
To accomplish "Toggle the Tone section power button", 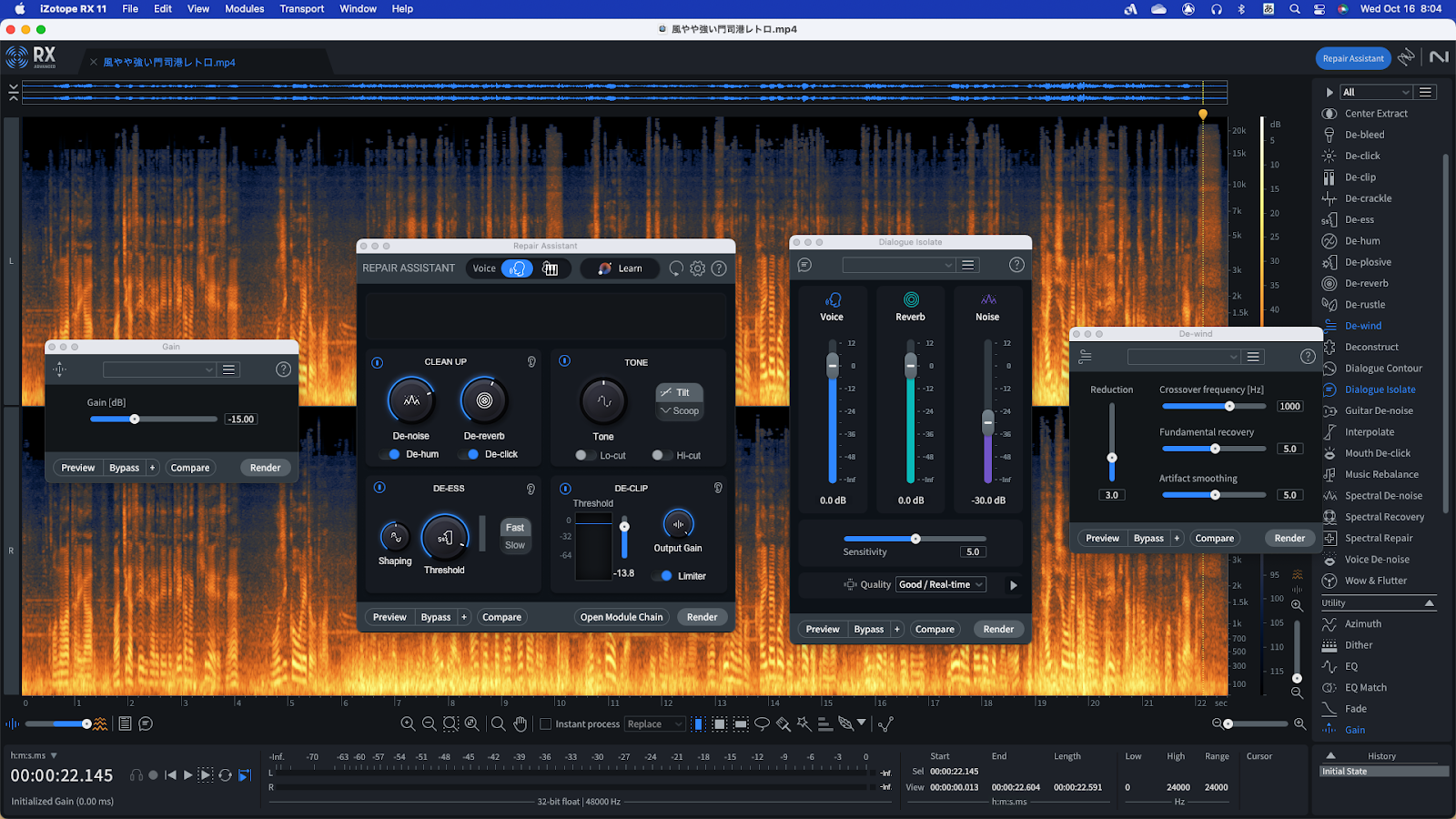I will click(x=564, y=361).
